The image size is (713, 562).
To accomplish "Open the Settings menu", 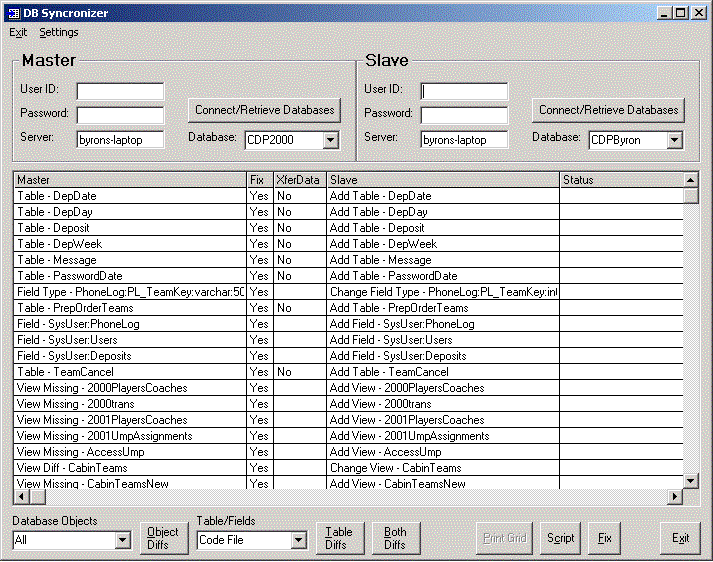I will 58,32.
